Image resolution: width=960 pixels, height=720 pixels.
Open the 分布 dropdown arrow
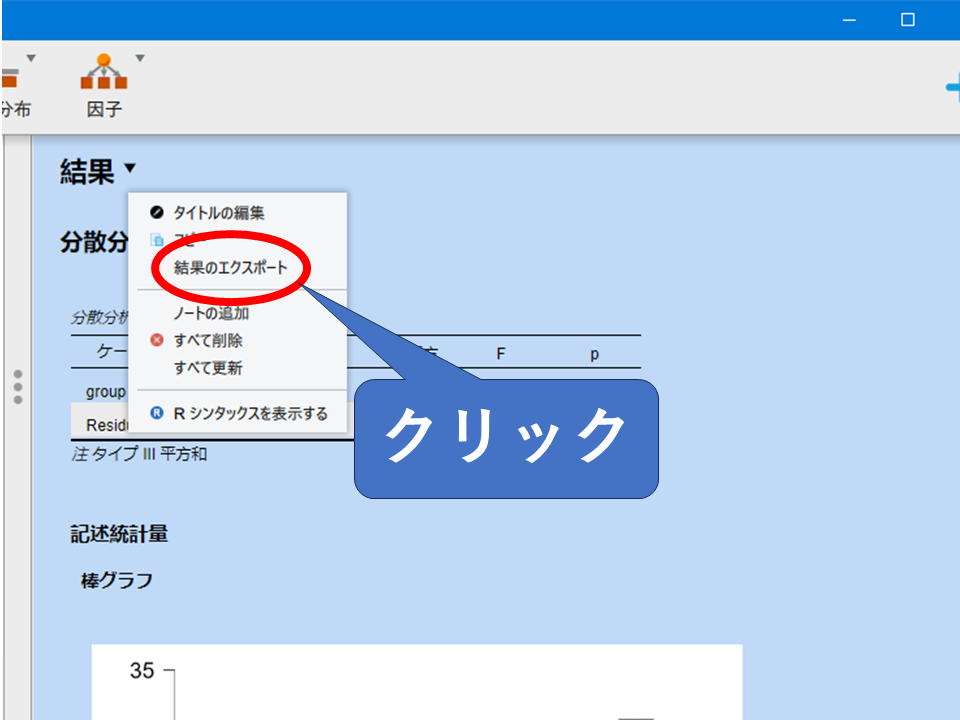[x=31, y=58]
